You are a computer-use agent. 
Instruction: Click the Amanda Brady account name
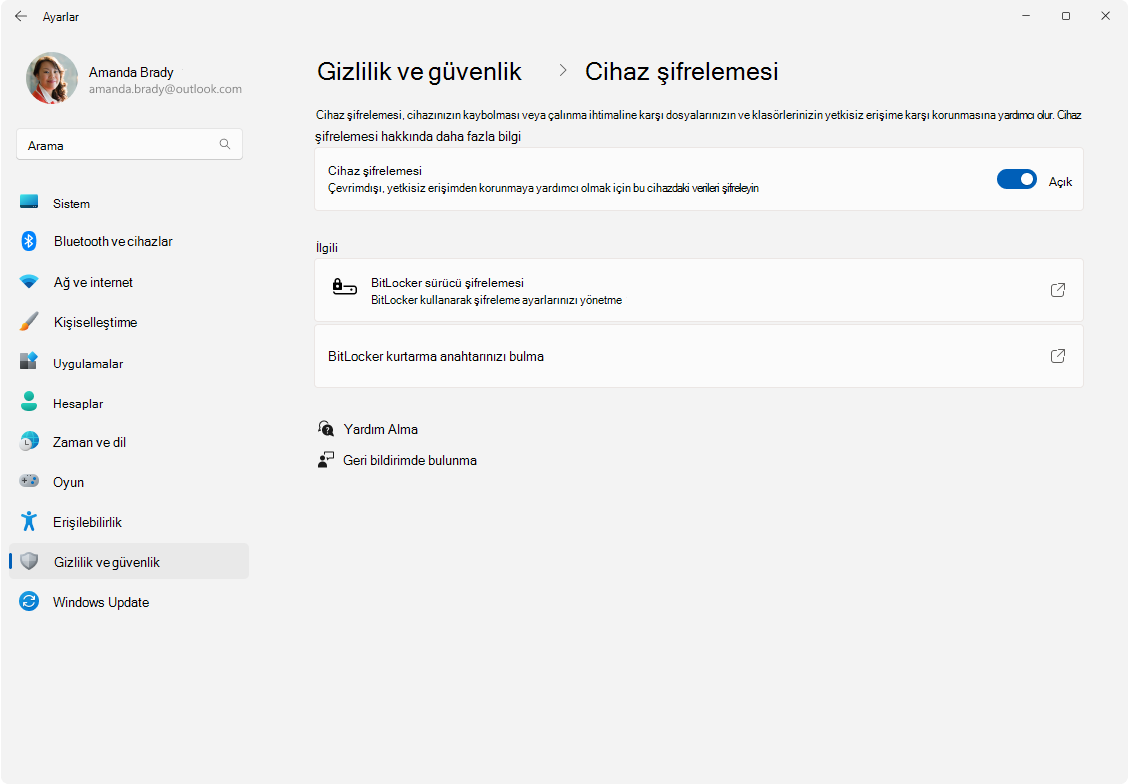point(131,72)
